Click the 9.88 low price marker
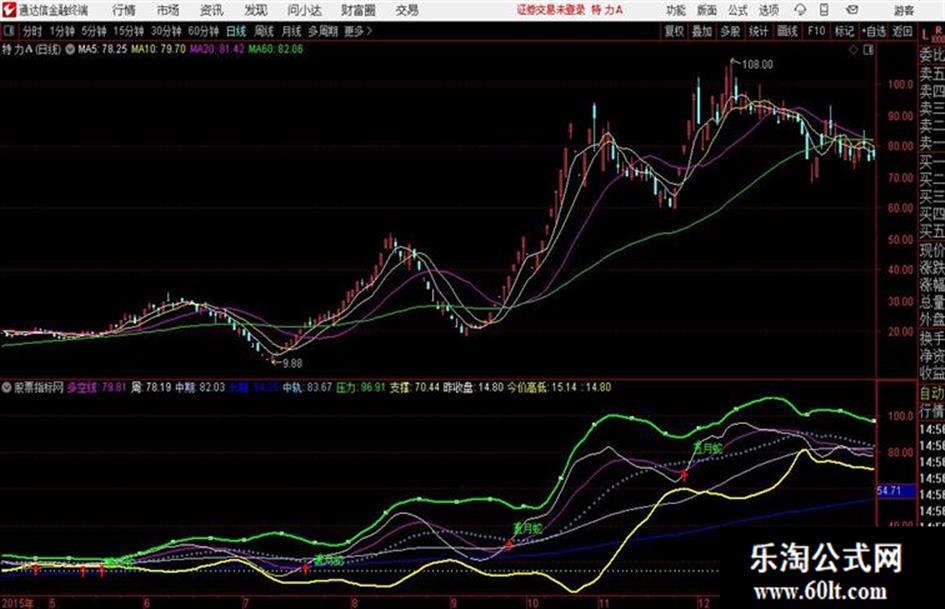 (292, 364)
